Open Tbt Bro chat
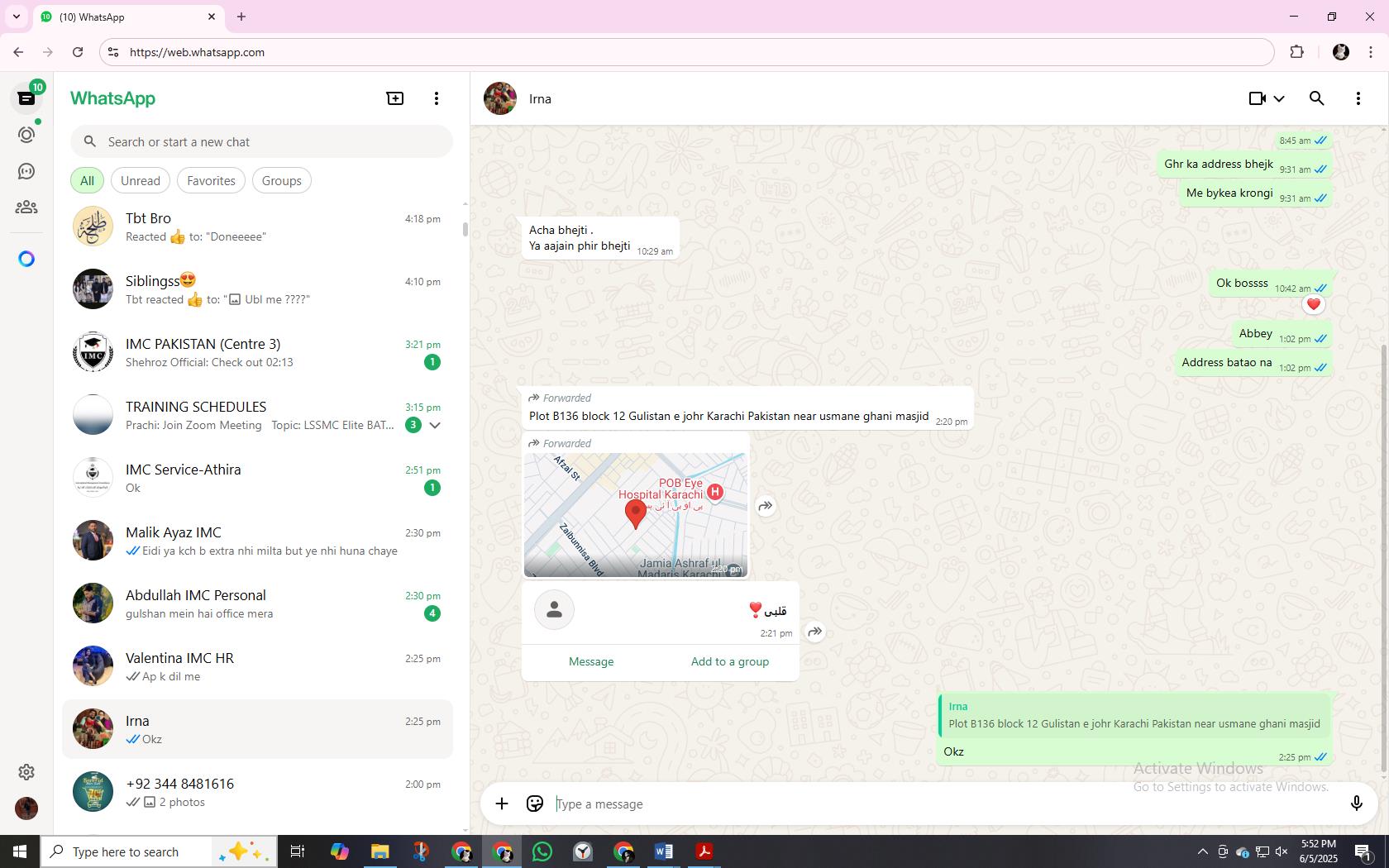This screenshot has width=1389, height=868. (257, 227)
